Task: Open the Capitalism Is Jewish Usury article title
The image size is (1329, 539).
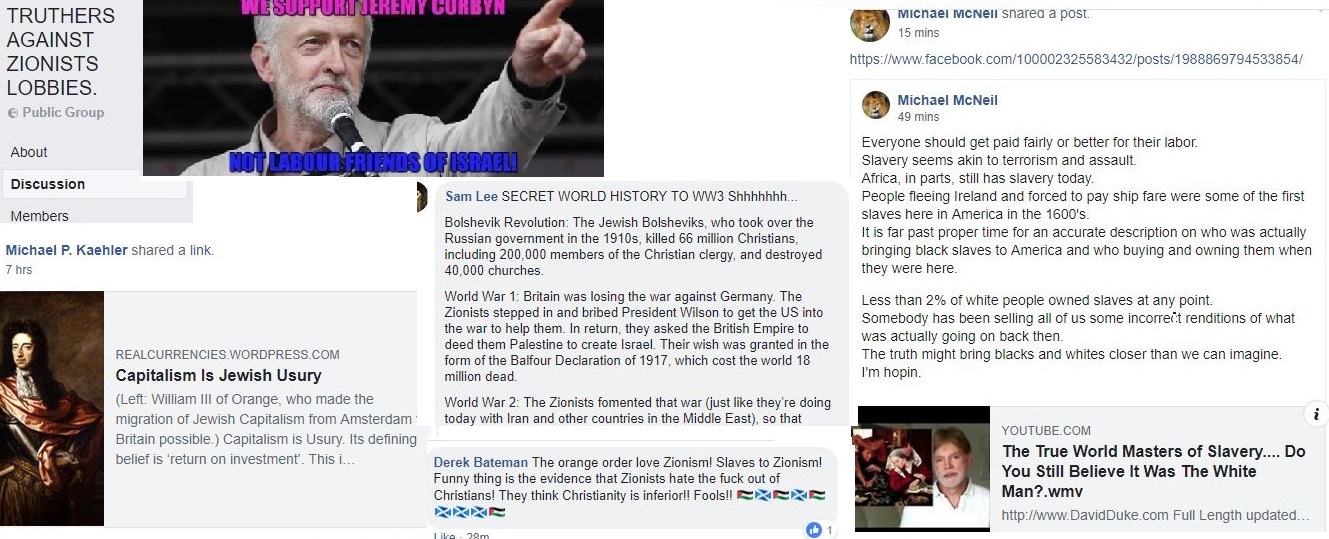Action: (x=218, y=376)
